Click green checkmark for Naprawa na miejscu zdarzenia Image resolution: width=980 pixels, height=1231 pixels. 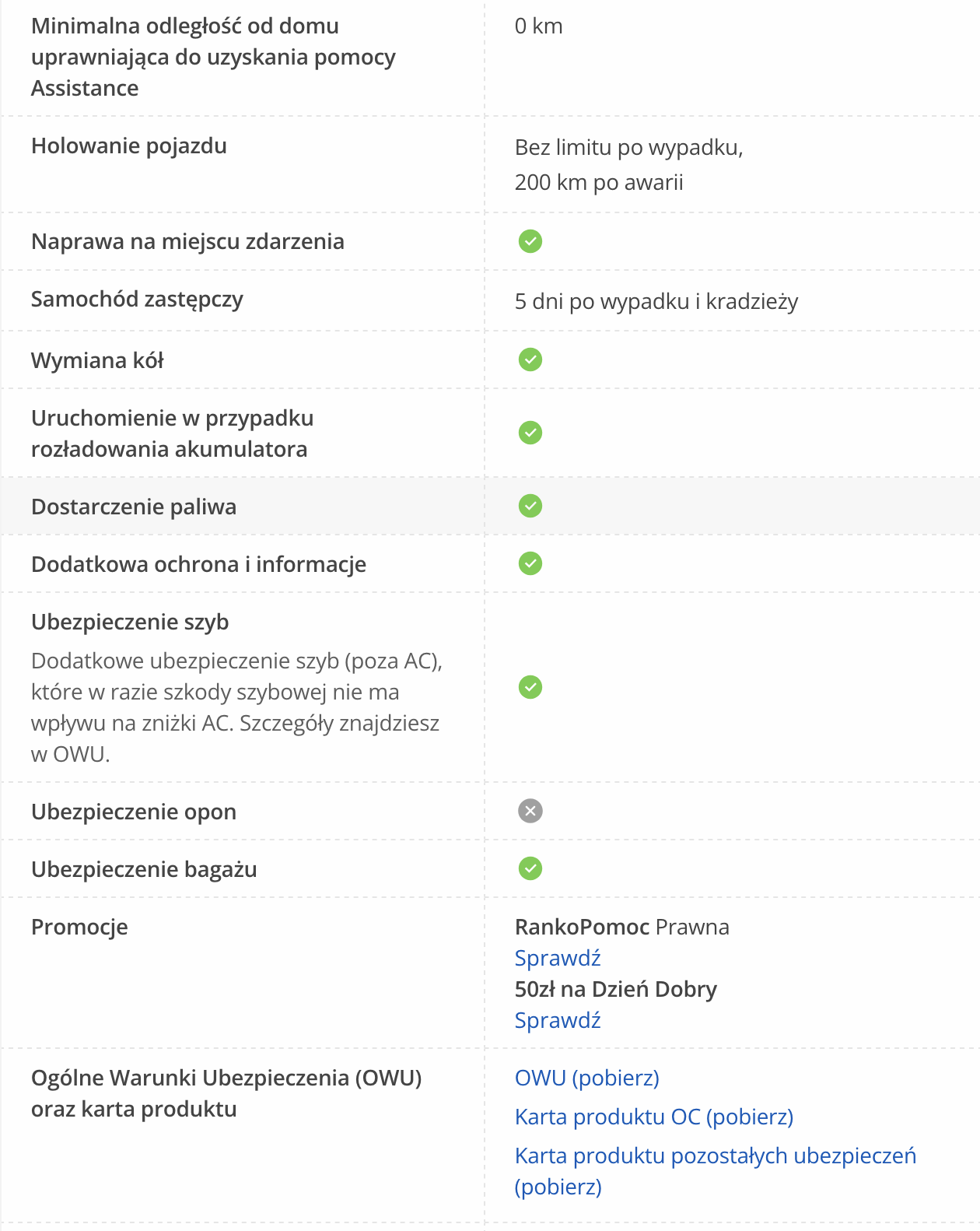point(530,241)
